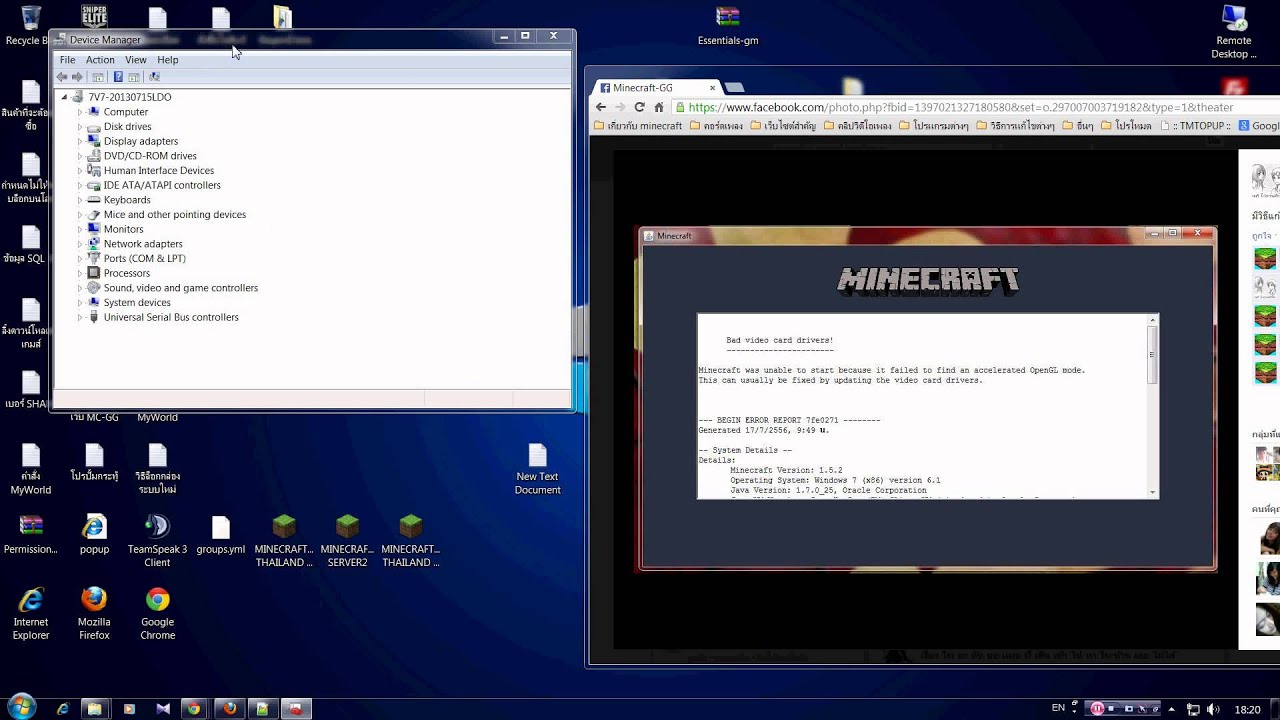The image size is (1280, 720).
Task: Click the Chrome taskbar button
Action: coord(194,709)
